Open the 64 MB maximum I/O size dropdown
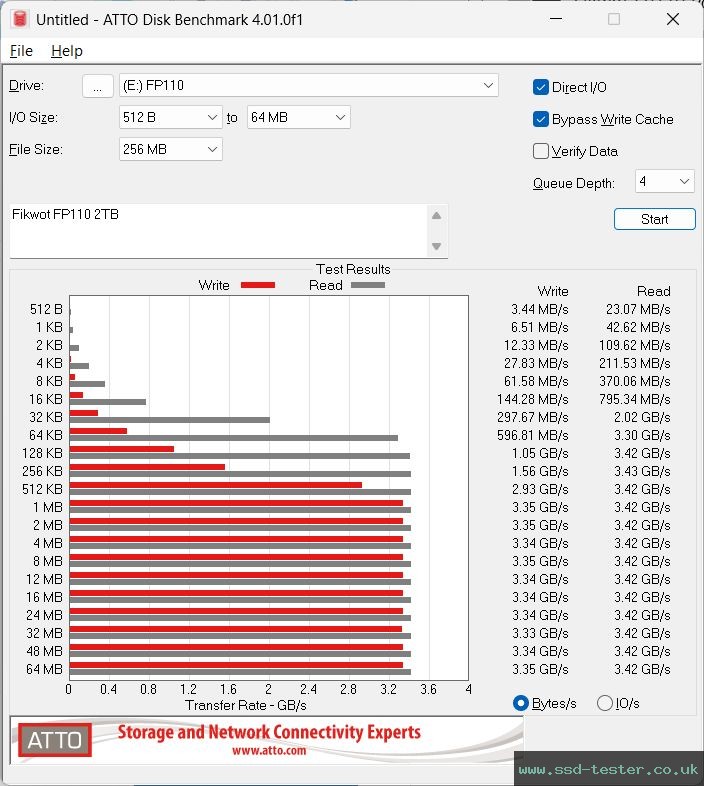Viewport: 704px width, 786px height. (298, 117)
